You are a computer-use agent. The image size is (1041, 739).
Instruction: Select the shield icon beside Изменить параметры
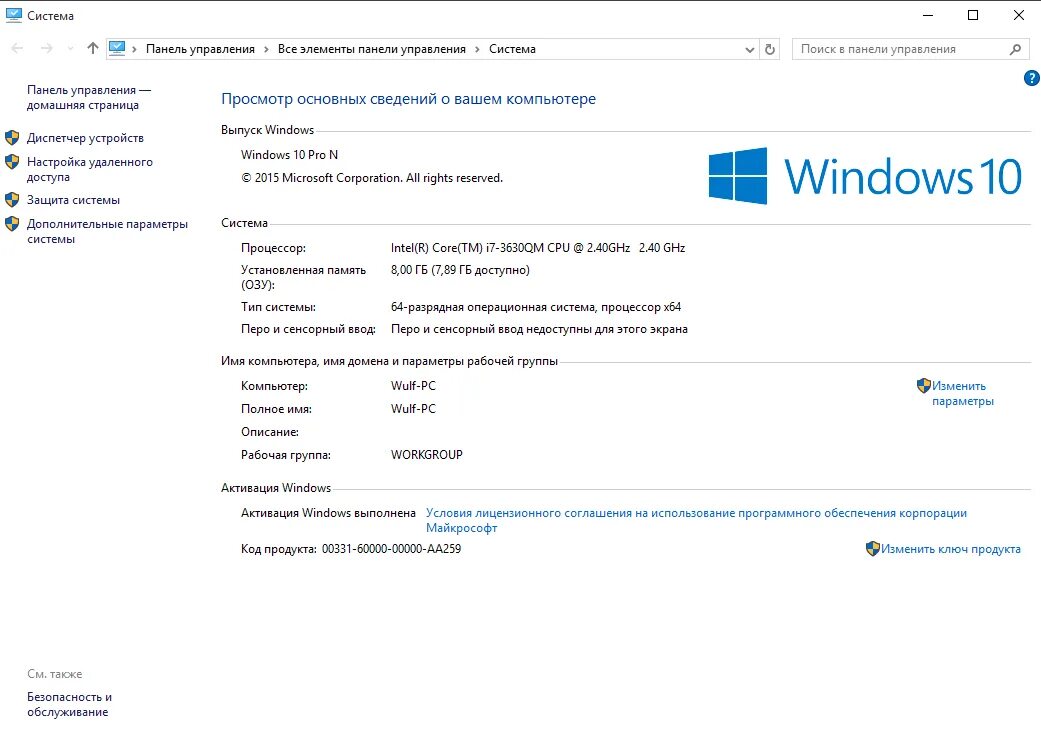(x=923, y=385)
